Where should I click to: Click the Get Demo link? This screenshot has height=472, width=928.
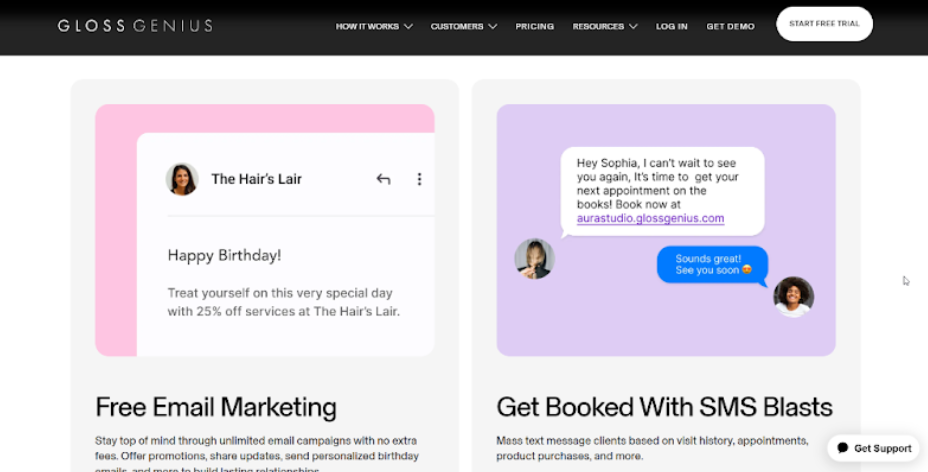[x=730, y=27]
